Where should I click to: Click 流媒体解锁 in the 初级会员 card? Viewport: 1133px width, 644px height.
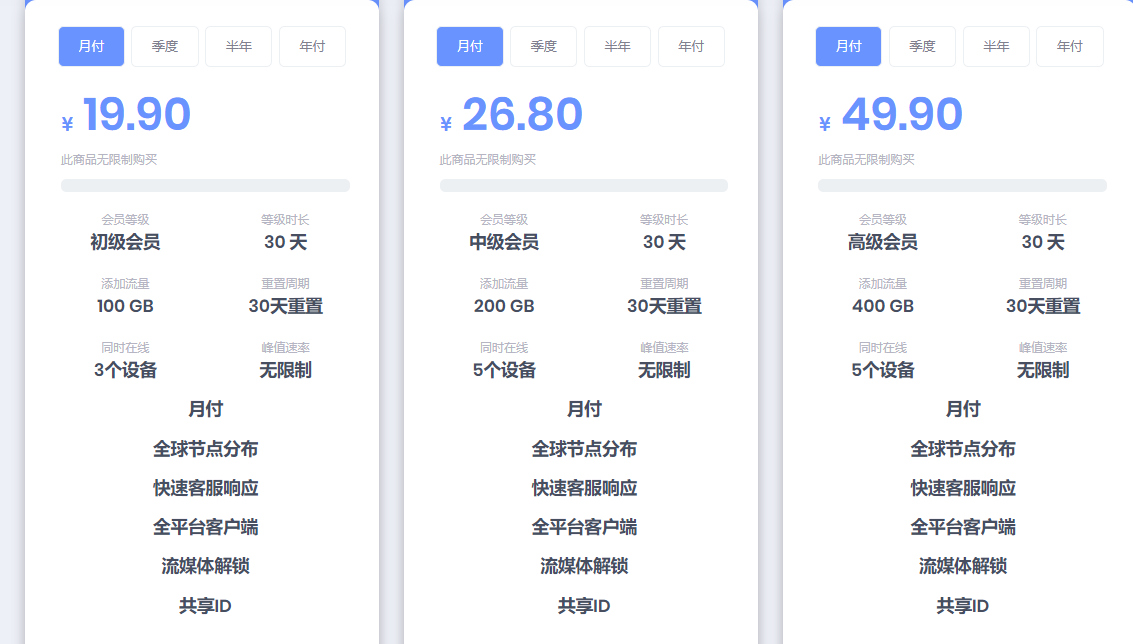tap(205, 566)
